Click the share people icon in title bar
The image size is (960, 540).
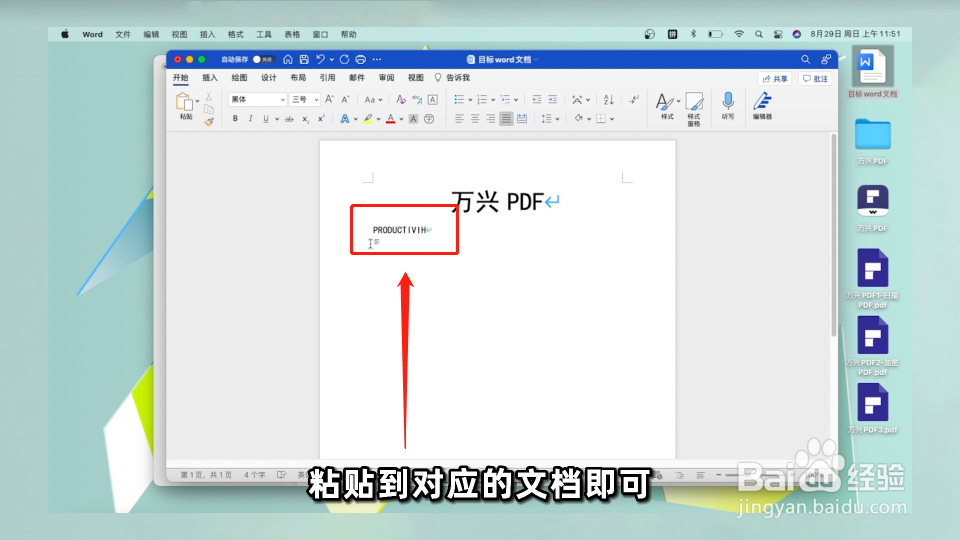click(x=826, y=59)
